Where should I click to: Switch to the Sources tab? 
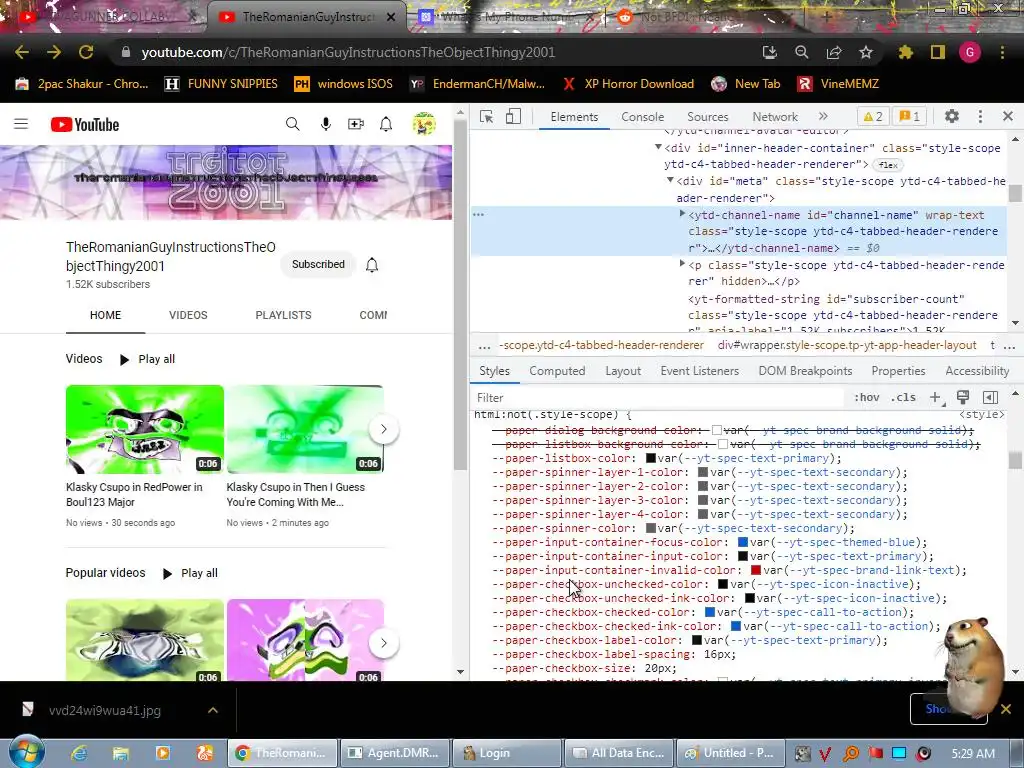pos(707,117)
